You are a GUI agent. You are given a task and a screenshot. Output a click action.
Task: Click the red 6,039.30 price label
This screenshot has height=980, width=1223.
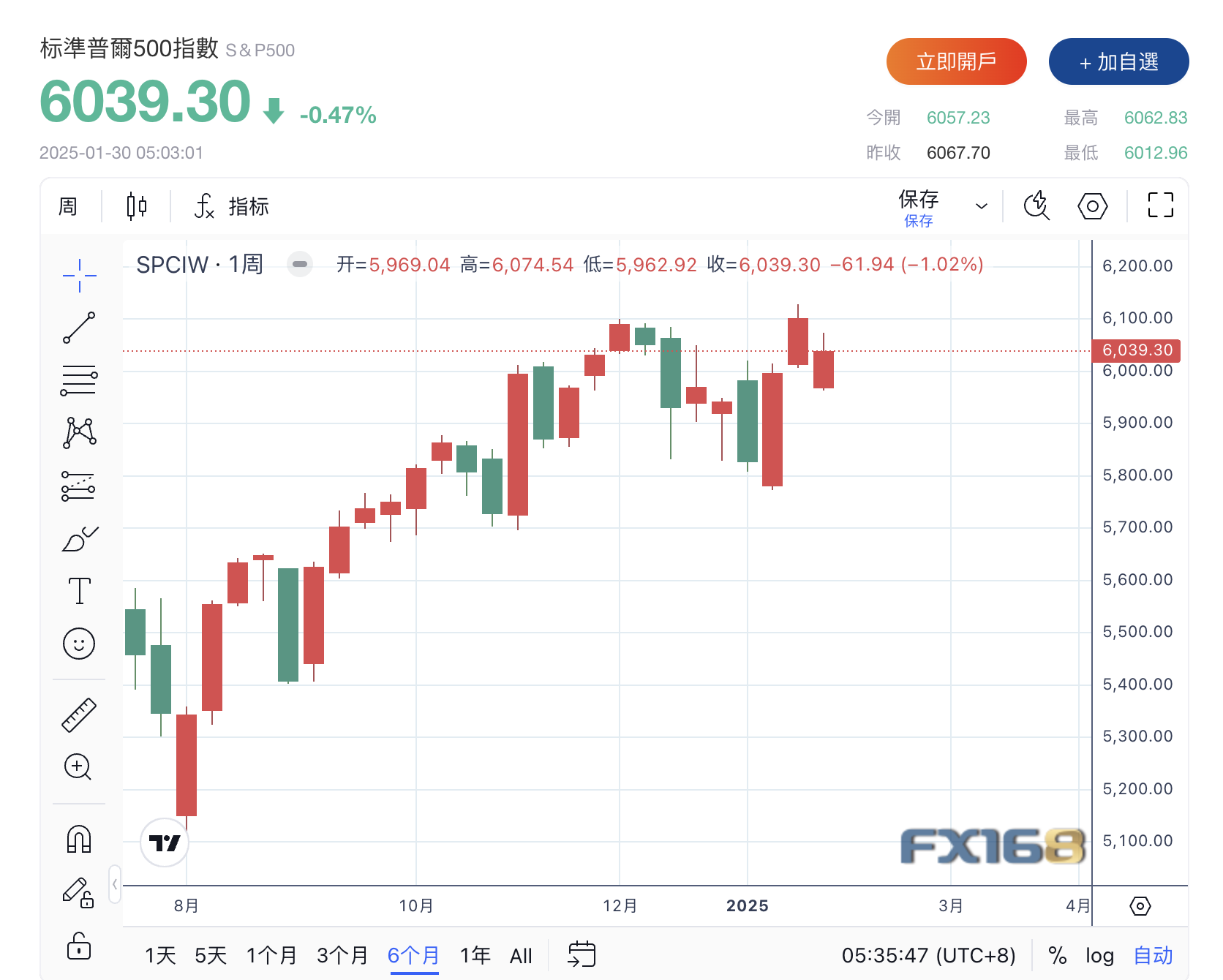tap(1136, 350)
